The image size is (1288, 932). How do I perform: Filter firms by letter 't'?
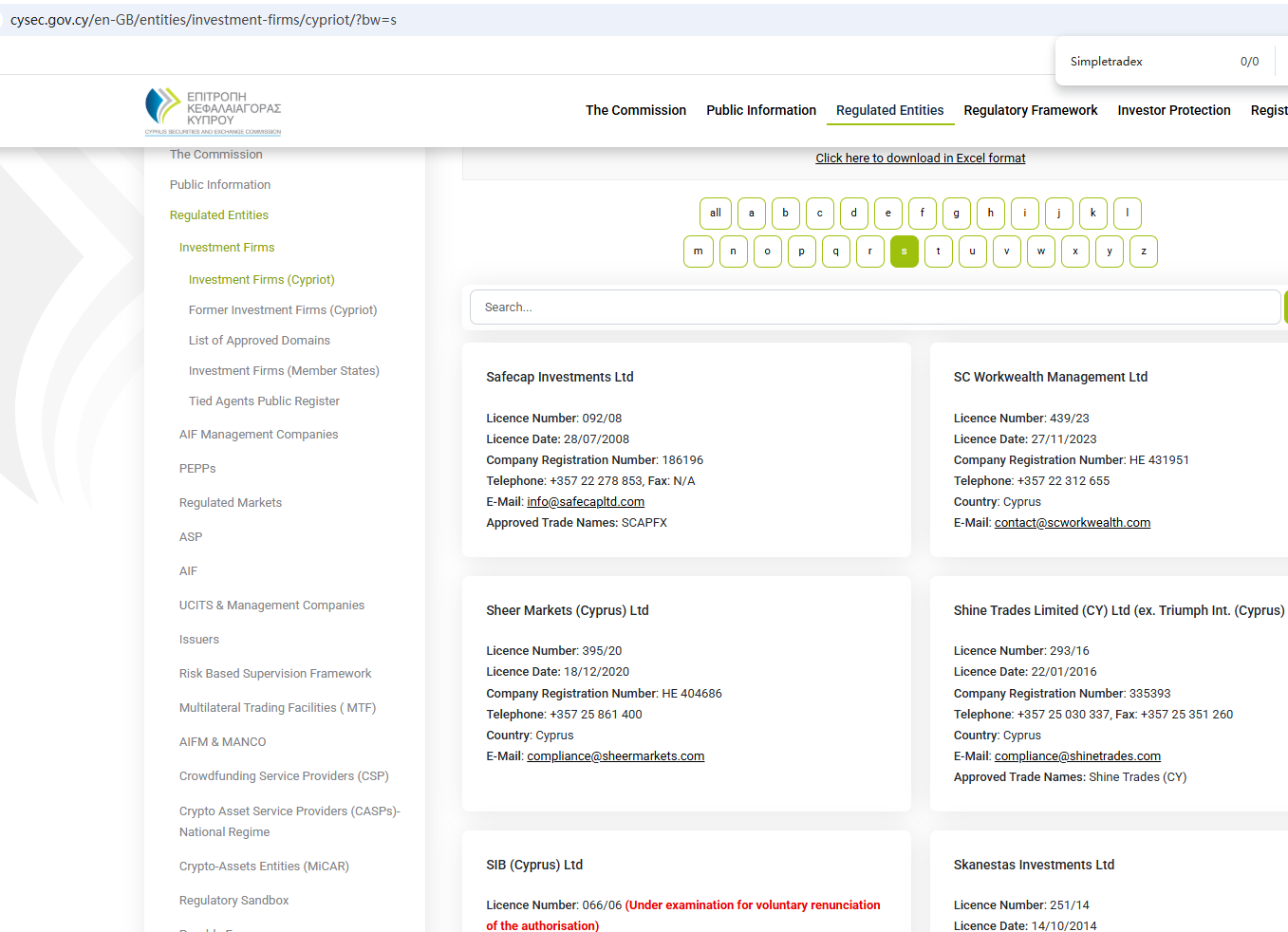pos(938,252)
